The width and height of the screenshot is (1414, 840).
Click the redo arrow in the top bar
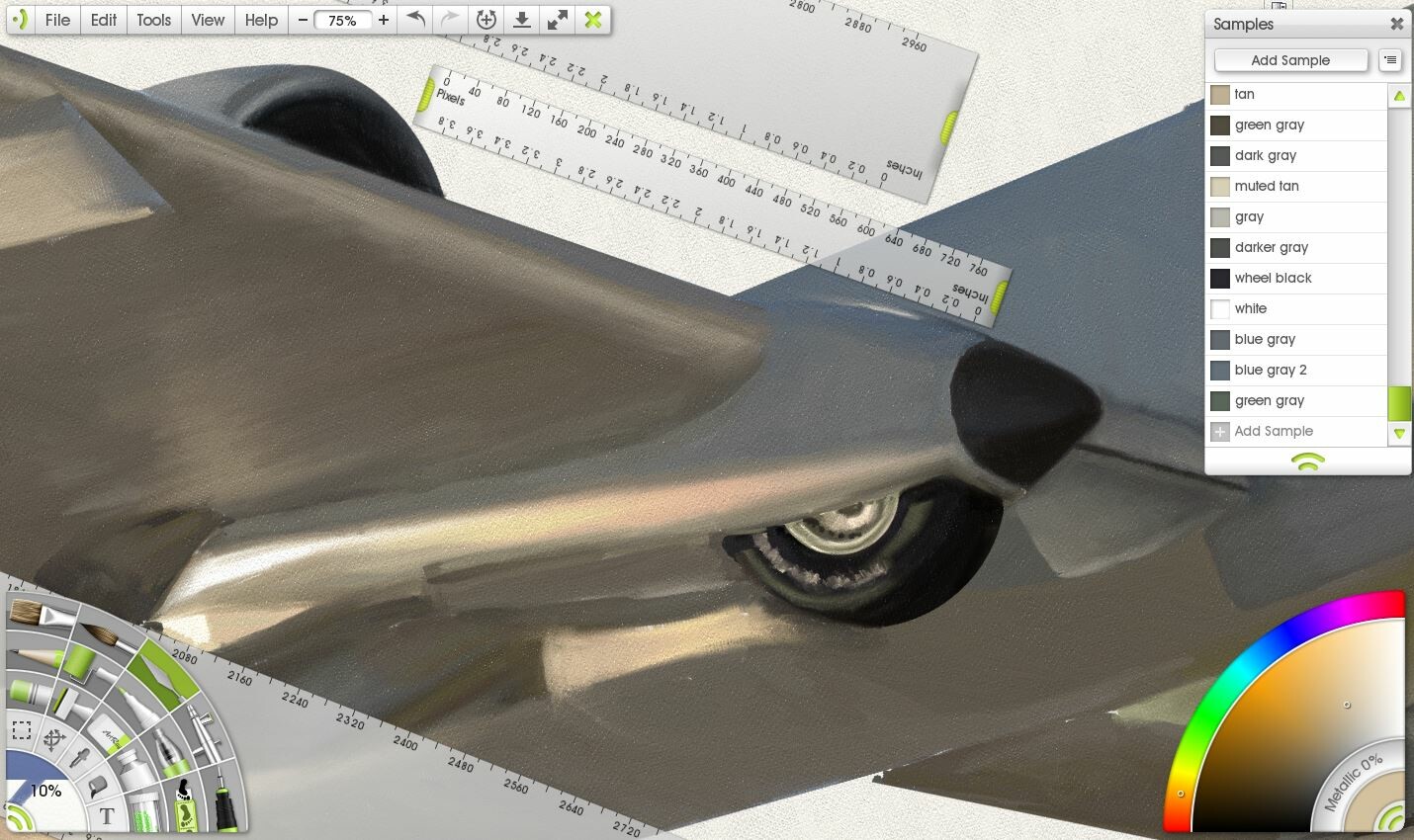click(x=450, y=20)
